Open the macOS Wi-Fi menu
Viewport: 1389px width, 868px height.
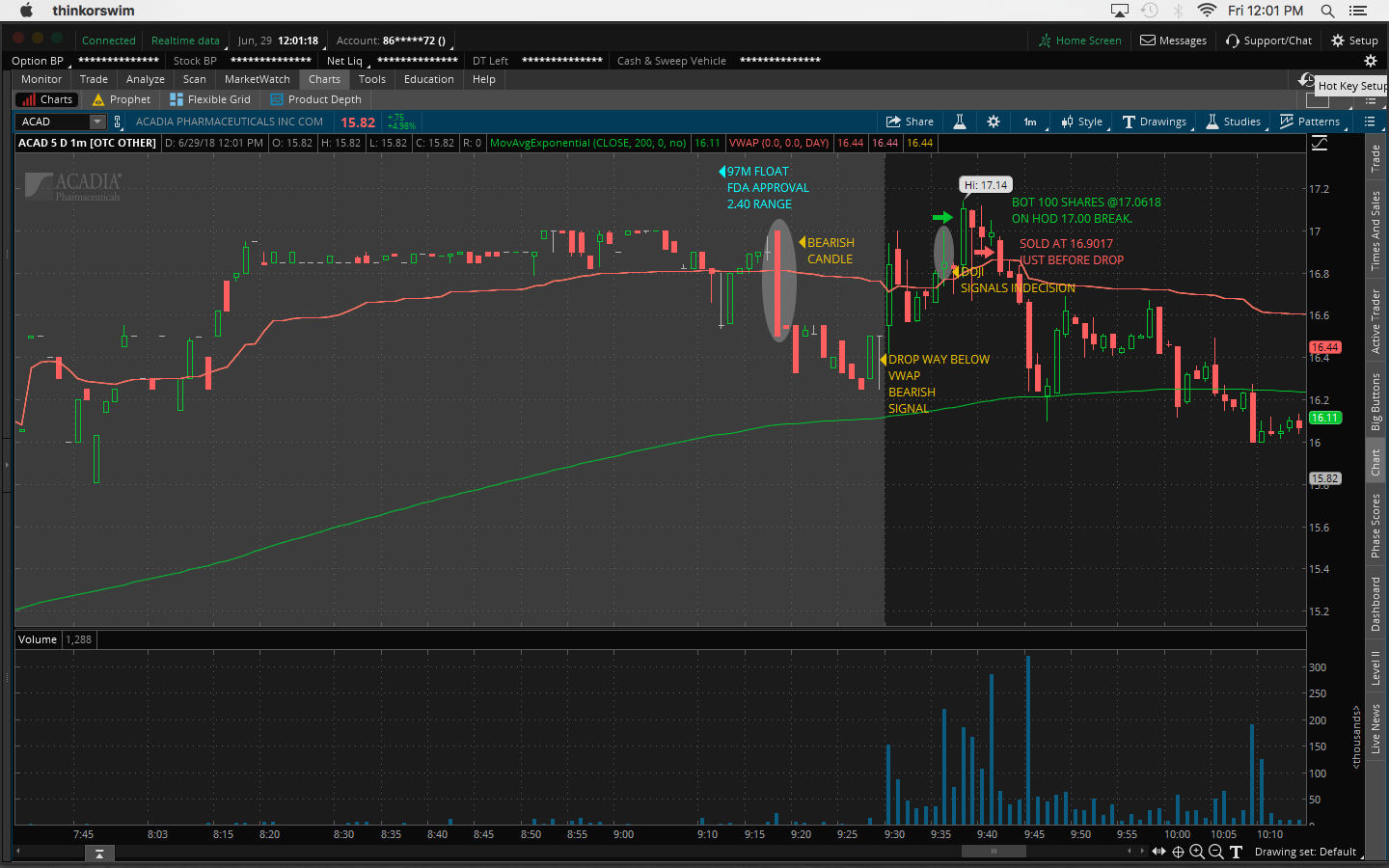(1207, 11)
